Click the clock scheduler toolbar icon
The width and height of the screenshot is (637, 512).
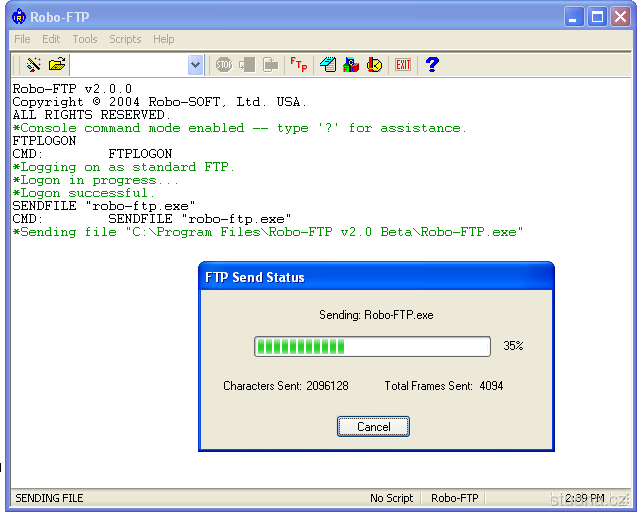pos(374,65)
